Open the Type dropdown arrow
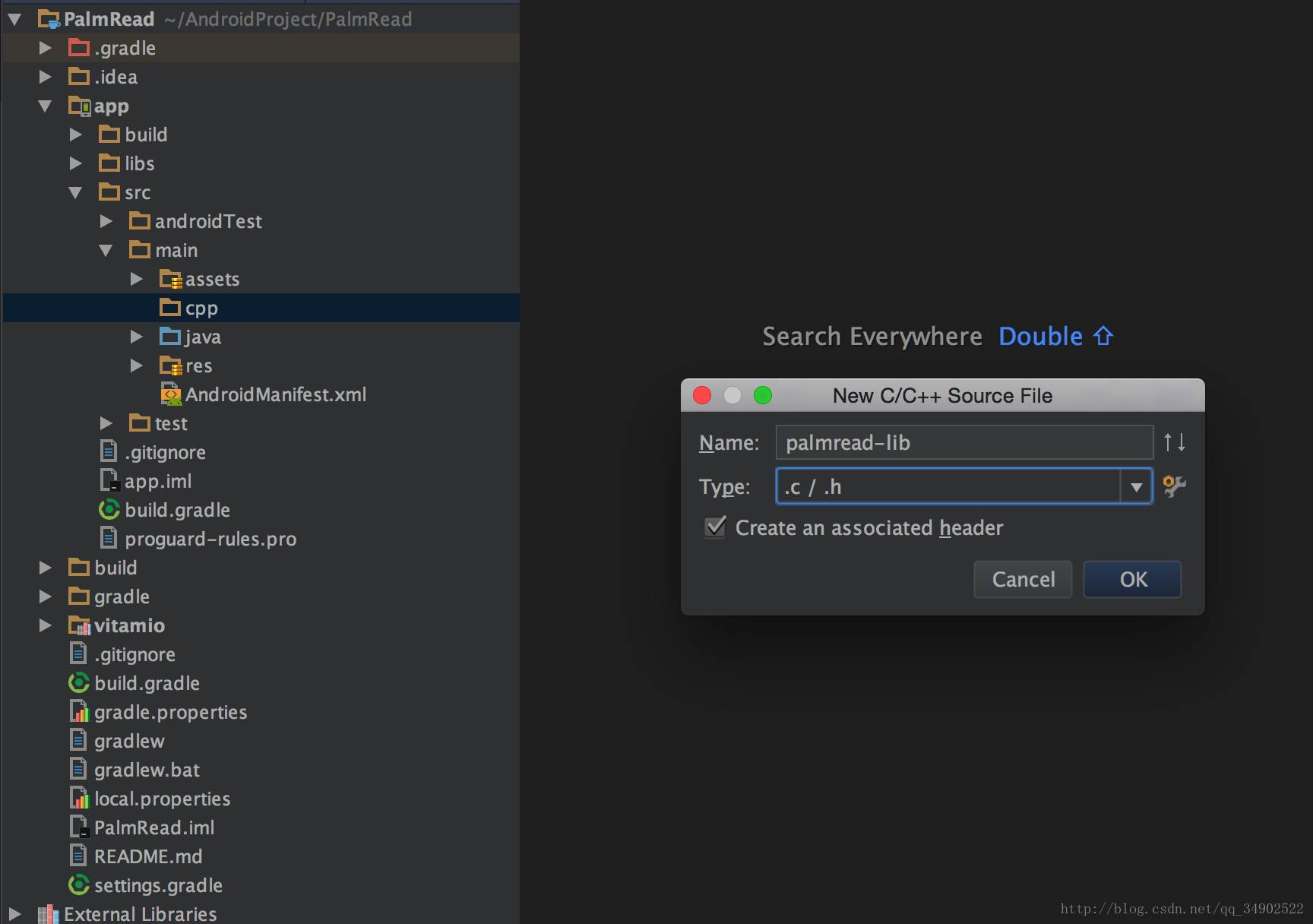The width and height of the screenshot is (1313, 924). click(x=1136, y=486)
